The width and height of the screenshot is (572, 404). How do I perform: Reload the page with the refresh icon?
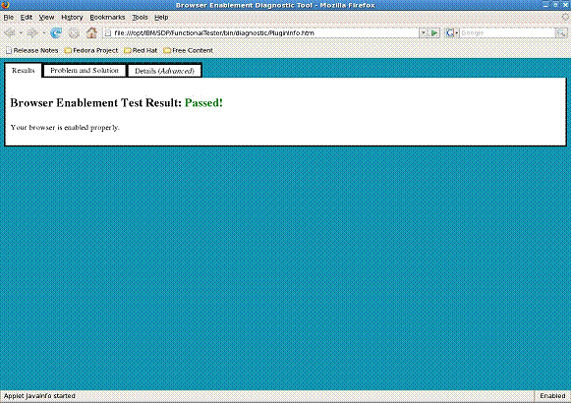(56, 33)
